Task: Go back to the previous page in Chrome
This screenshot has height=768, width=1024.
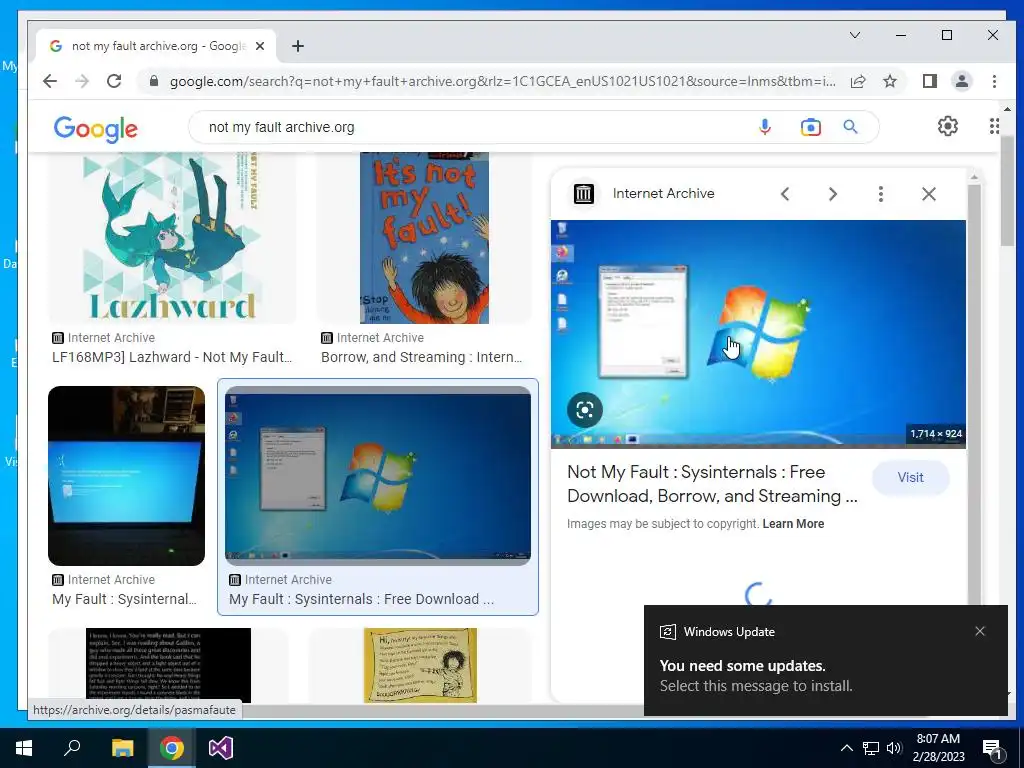Action: point(50,81)
